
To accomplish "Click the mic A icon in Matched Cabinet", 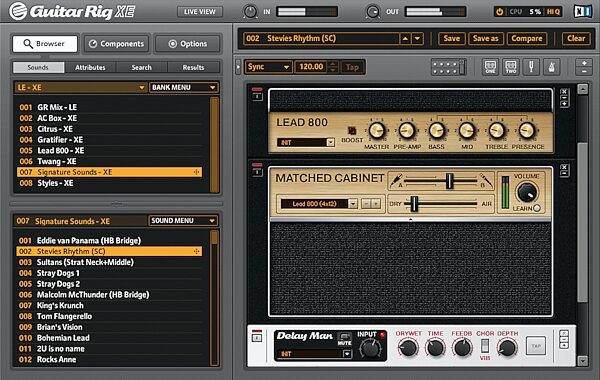I will click(396, 180).
